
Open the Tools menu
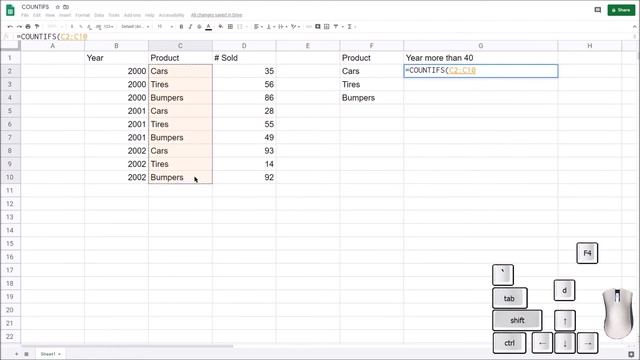[114, 15]
